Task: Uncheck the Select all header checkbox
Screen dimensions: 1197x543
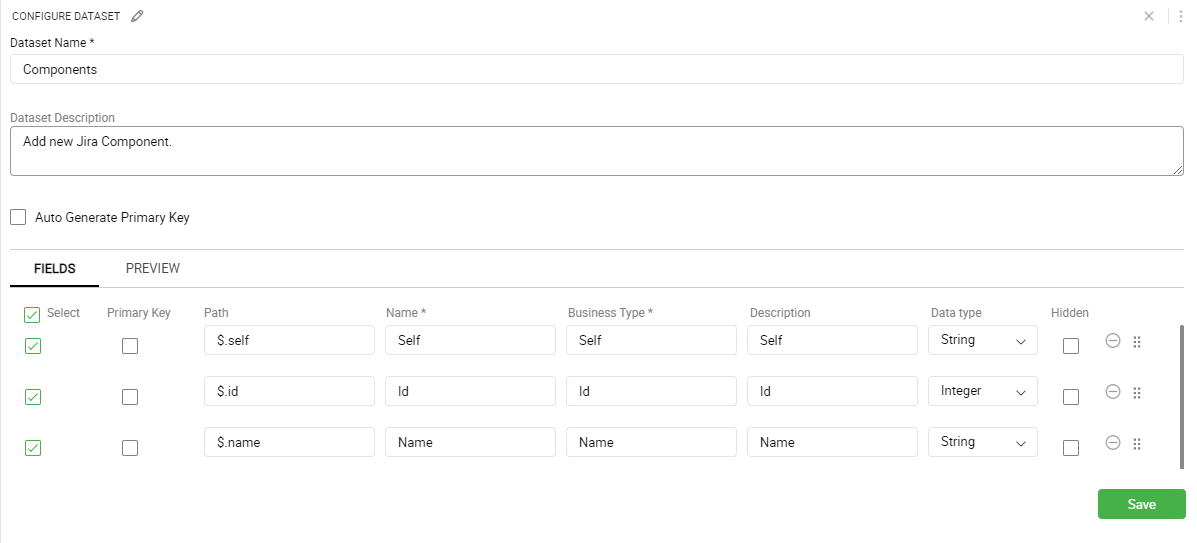Action: pos(32,315)
